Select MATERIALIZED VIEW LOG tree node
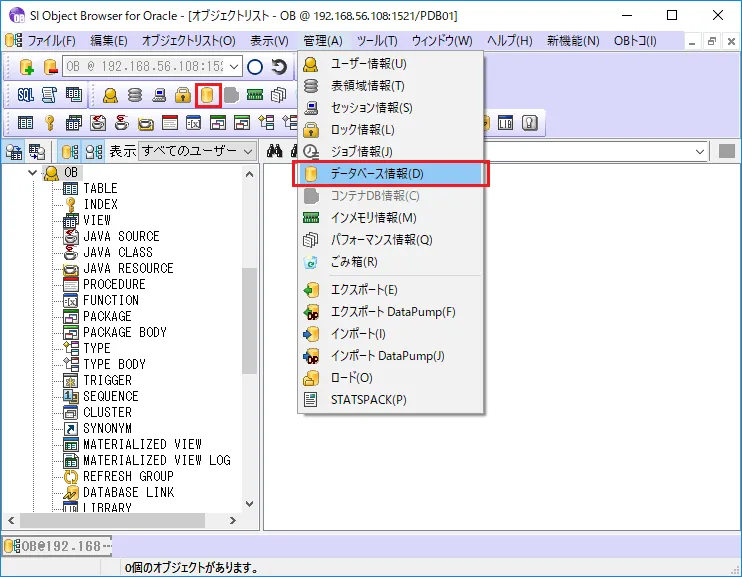 (157, 460)
